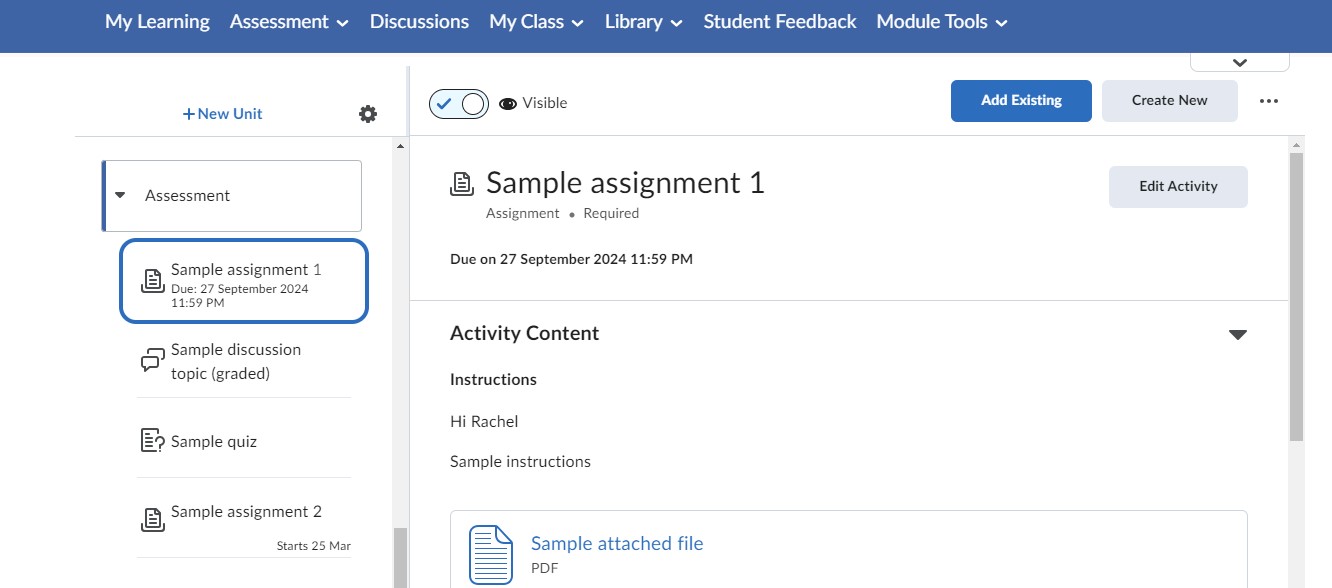The image size is (1332, 588).
Task: Open the chevron dropdown above Add Existing
Action: pos(1239,61)
